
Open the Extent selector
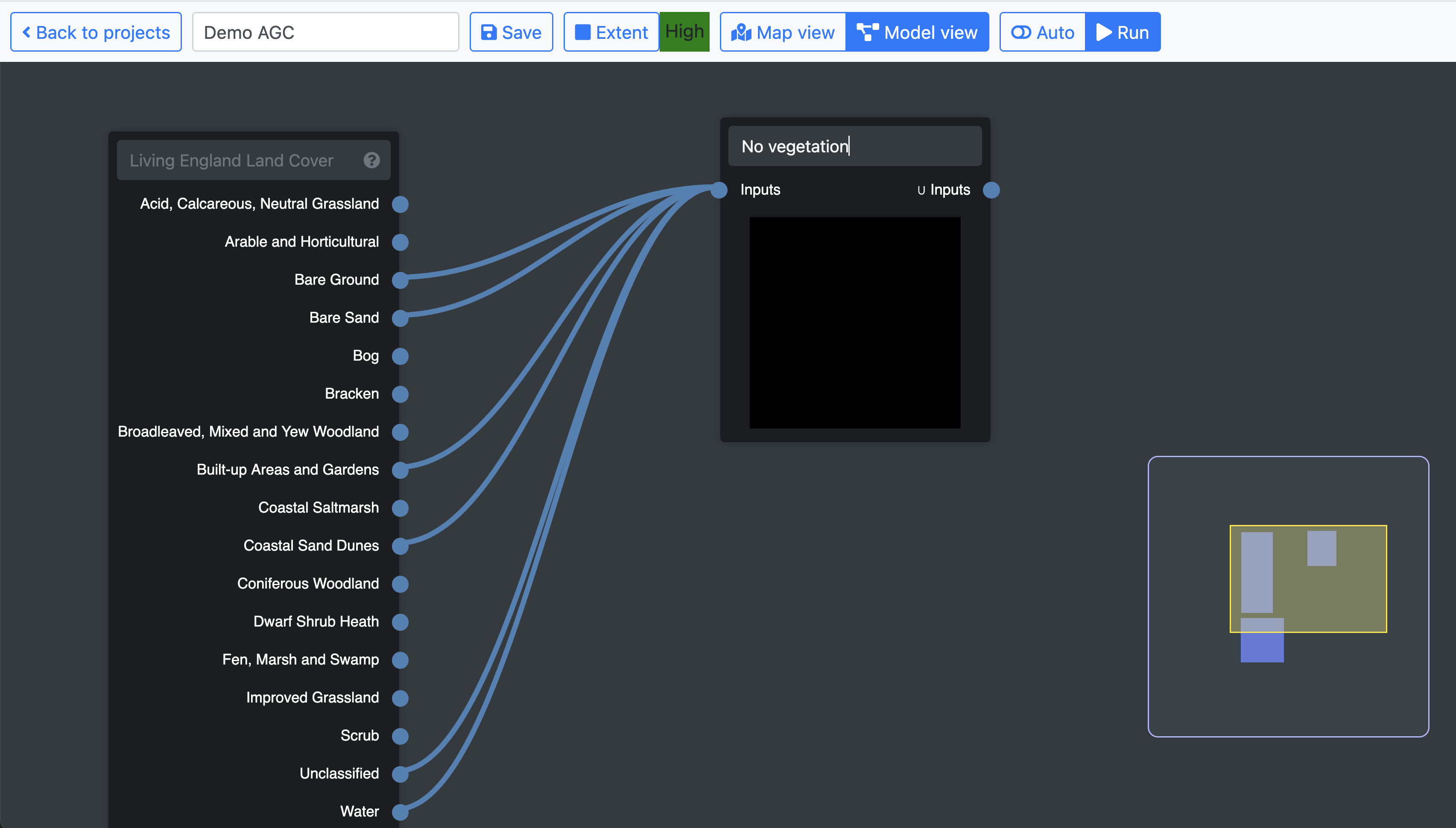(611, 32)
